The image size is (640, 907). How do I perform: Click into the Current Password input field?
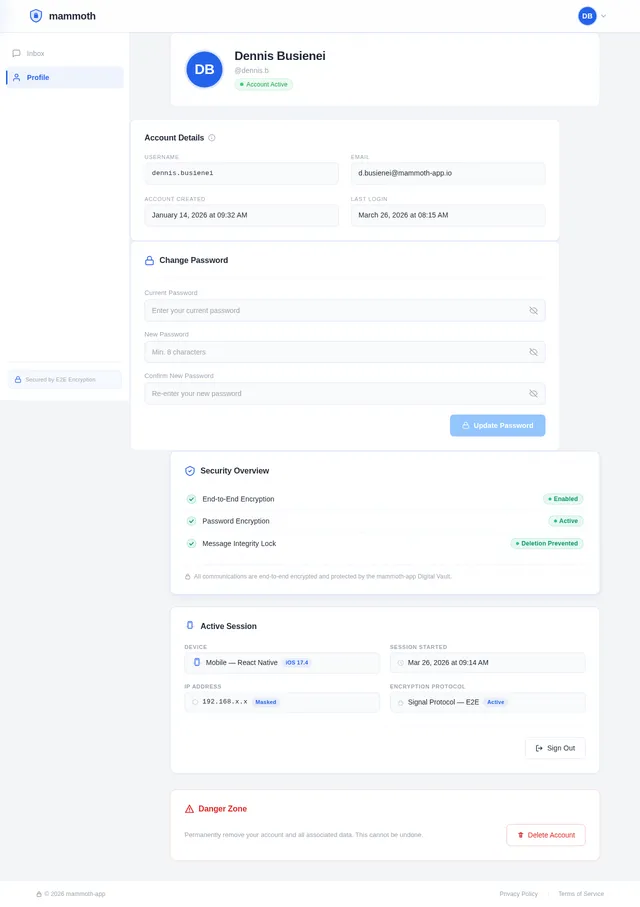(x=335, y=311)
